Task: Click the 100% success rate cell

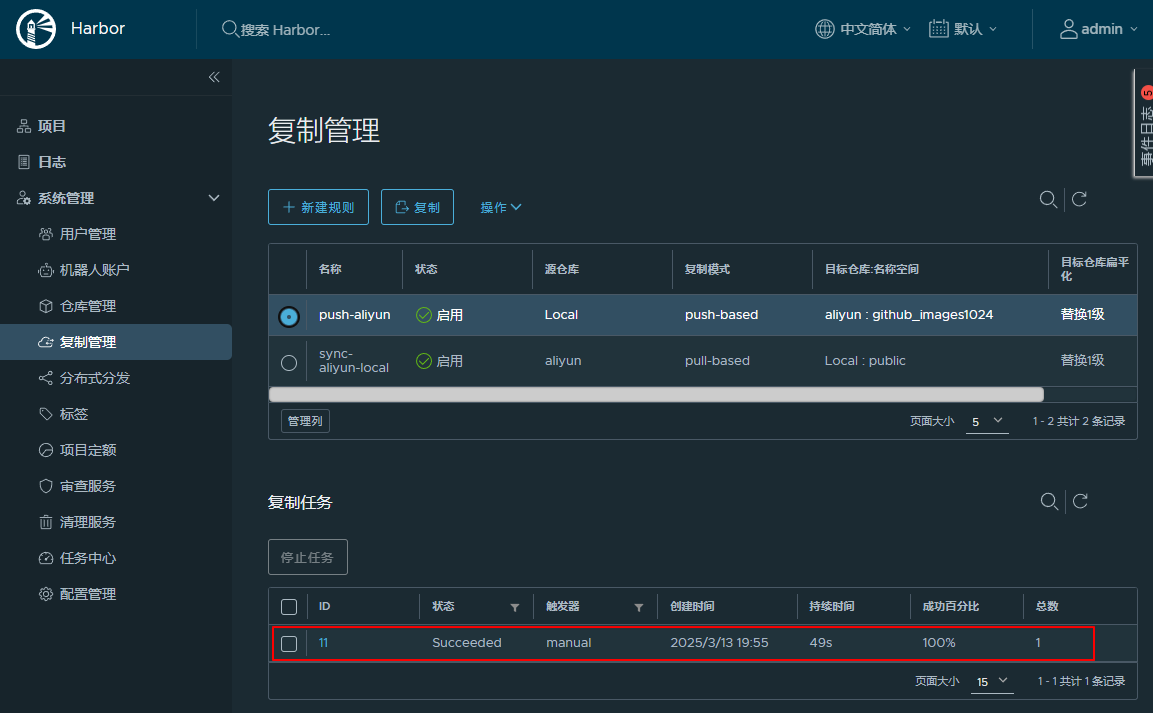Action: (939, 643)
